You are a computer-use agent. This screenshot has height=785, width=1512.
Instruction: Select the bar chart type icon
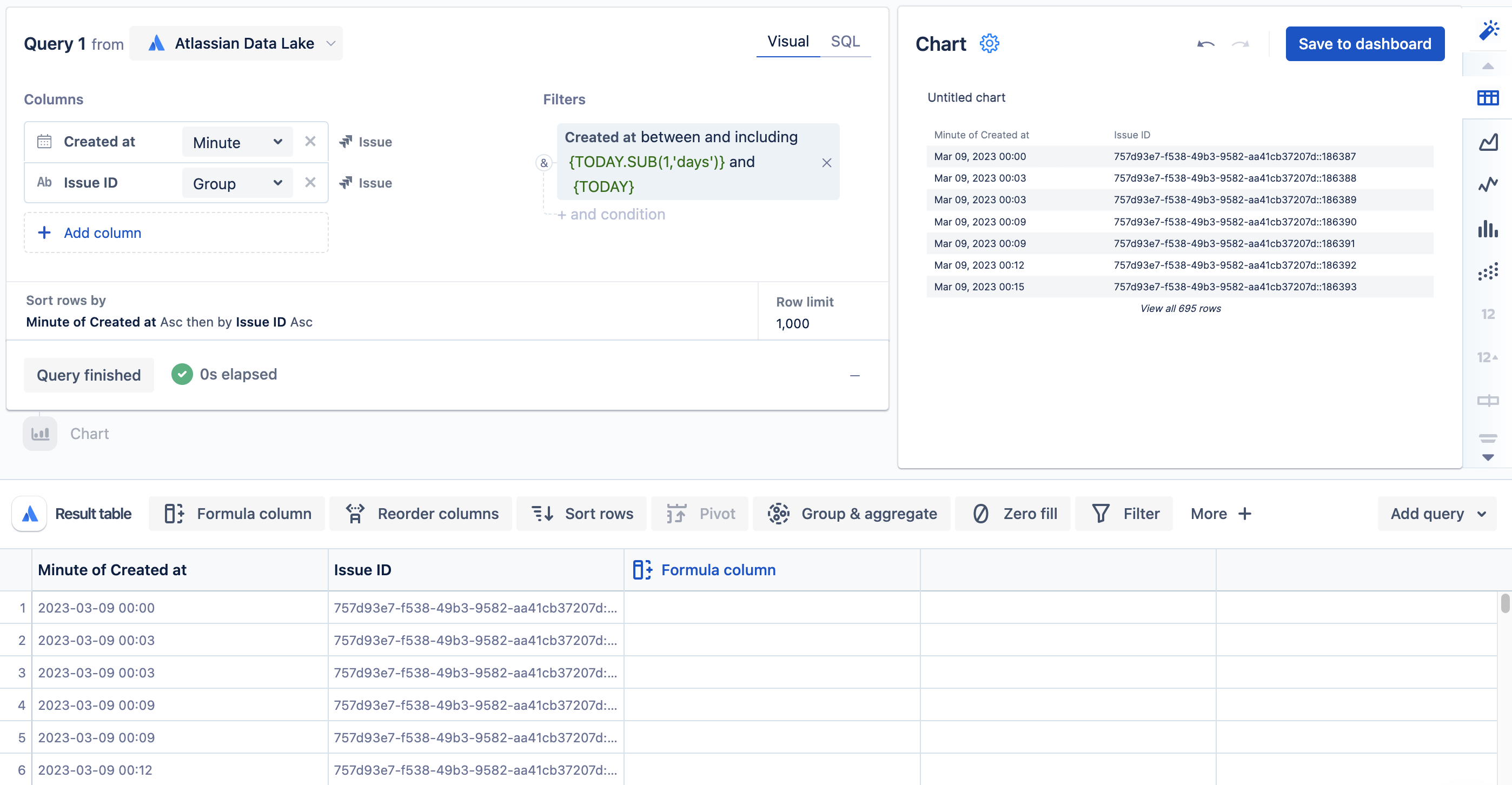coord(1487,228)
